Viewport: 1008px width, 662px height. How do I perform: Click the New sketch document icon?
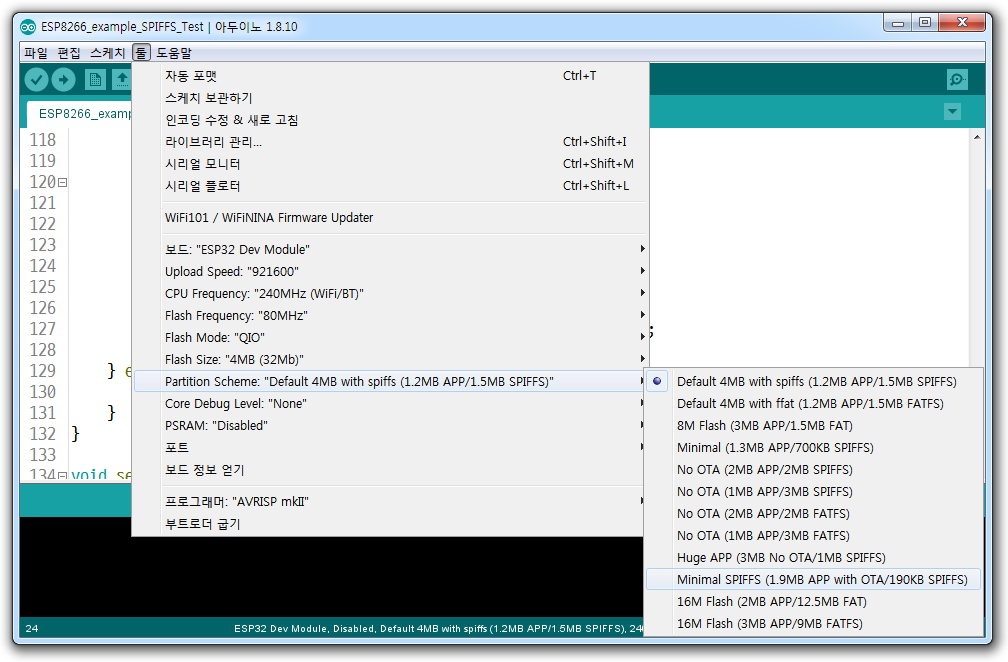pos(95,80)
